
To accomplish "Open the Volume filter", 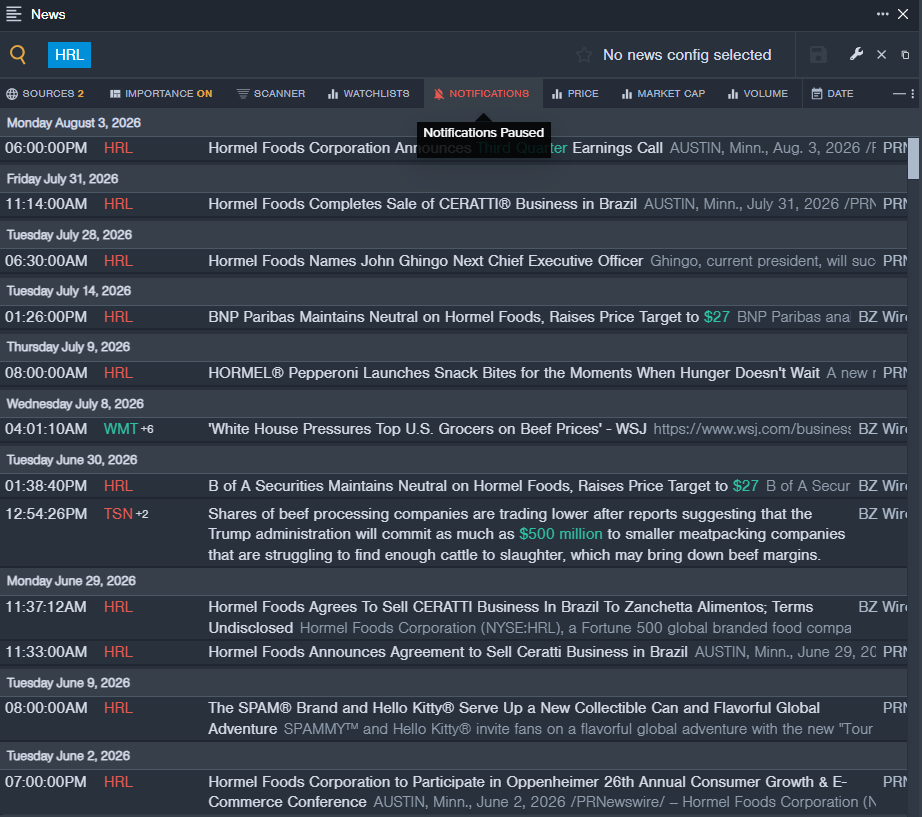I will (x=758, y=94).
